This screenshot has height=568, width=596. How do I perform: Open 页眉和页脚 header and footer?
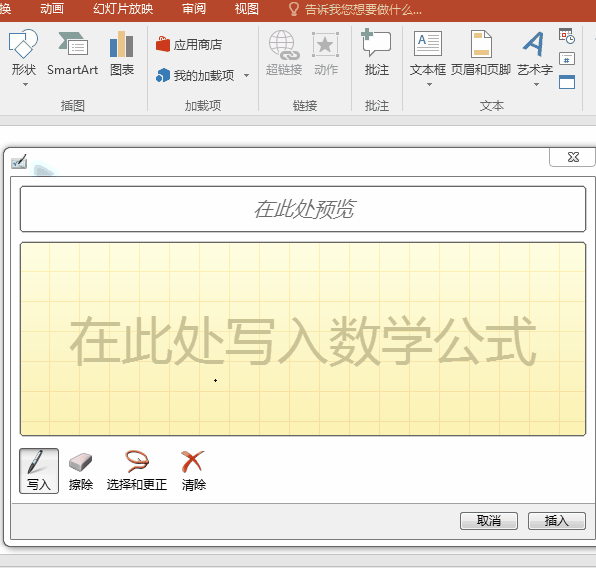tap(481, 54)
